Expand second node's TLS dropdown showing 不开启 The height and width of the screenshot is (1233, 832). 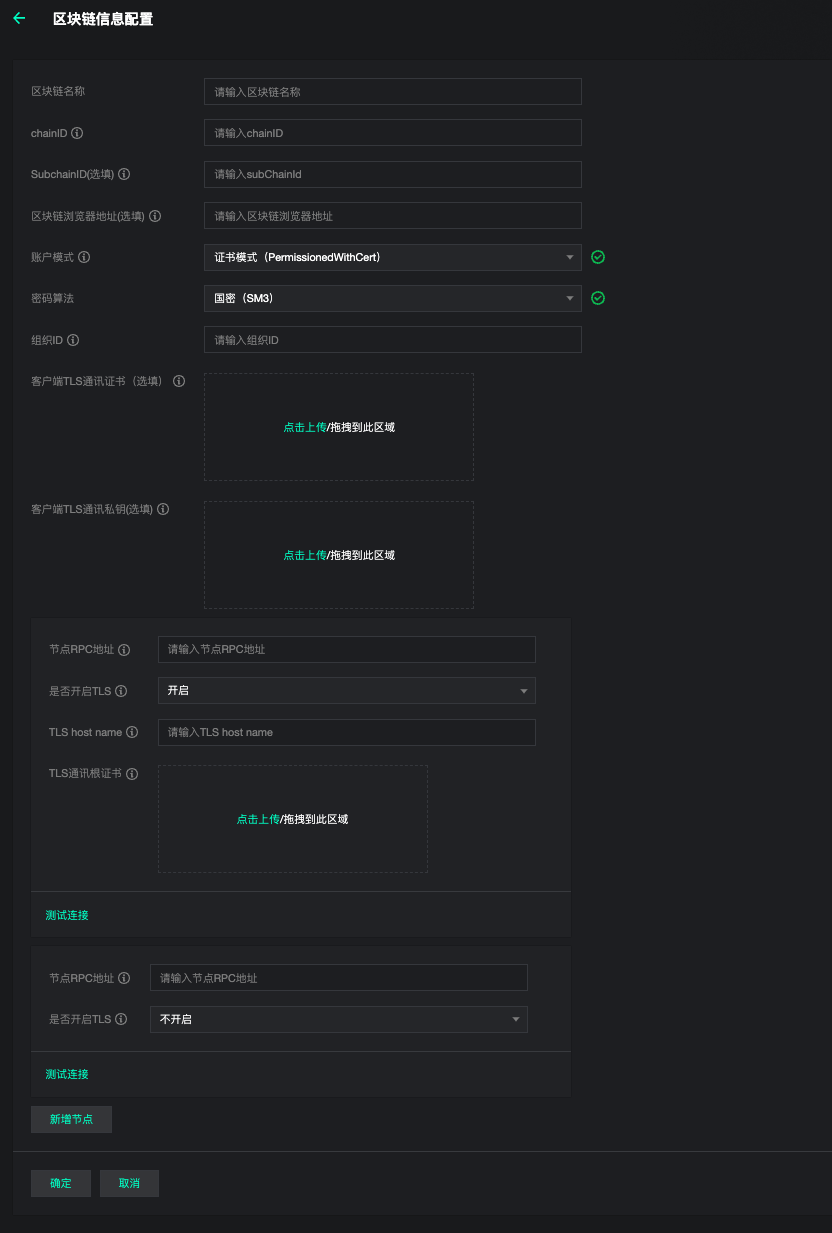pyautogui.click(x=338, y=1019)
